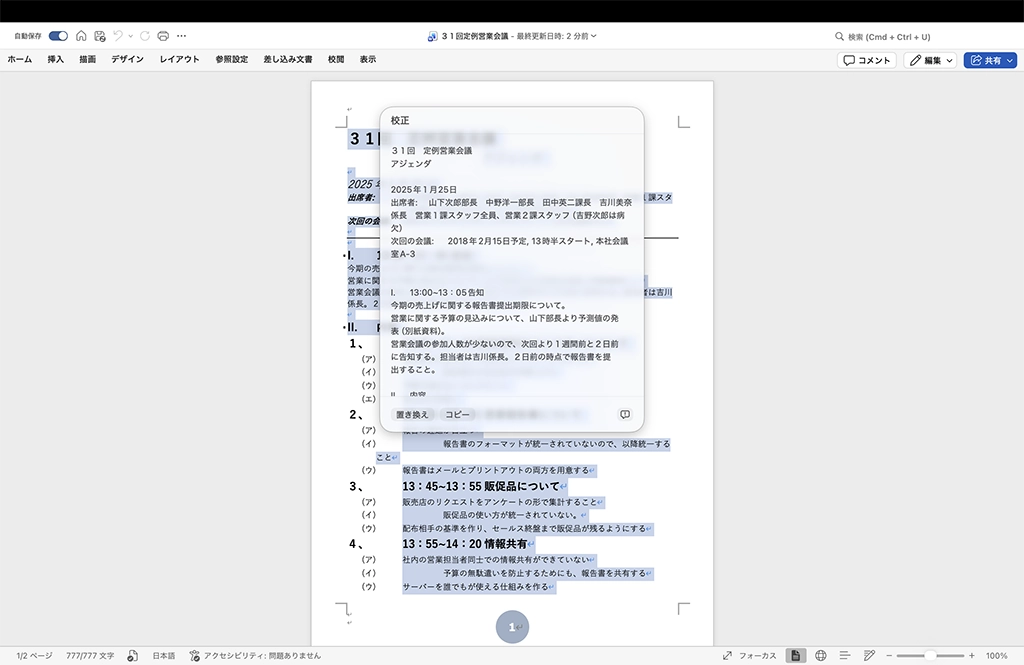
Task: Click the zoom slider handle
Action: point(930,655)
